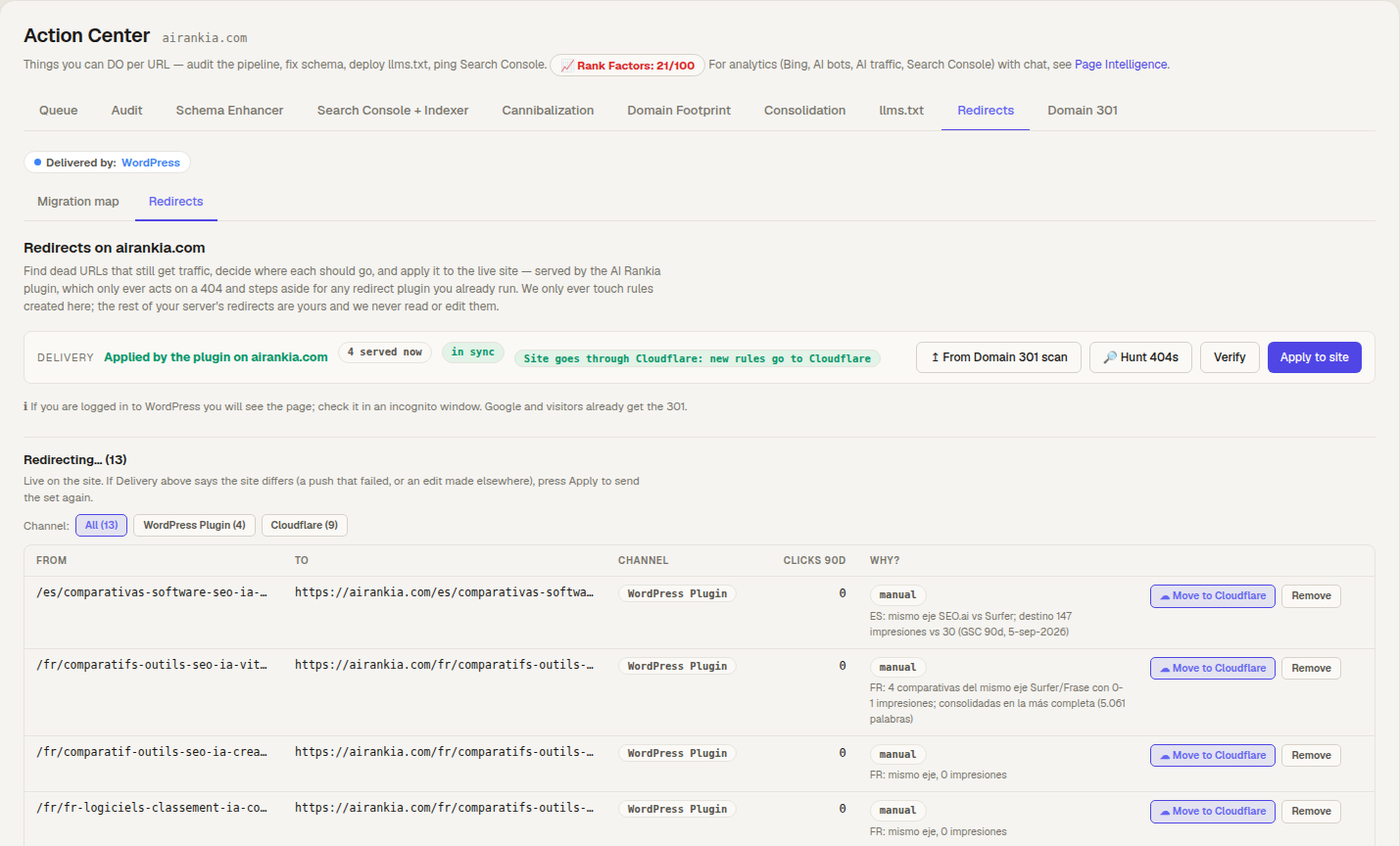1400x846 pixels.
Task: Click 'manual' tag in /fr/comparatif-outils-seo-ia-crea row
Action: pyautogui.click(x=897, y=755)
